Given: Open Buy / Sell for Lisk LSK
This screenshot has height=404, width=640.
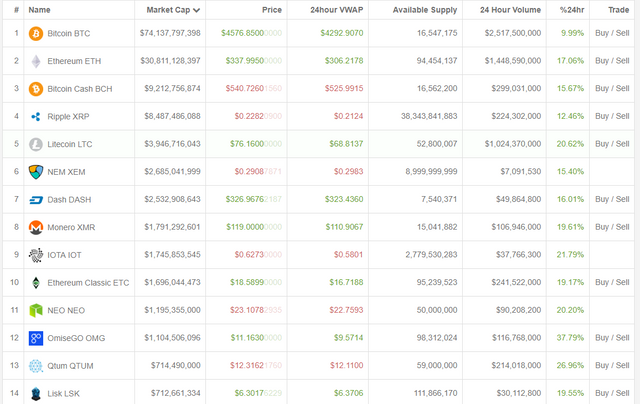Looking at the screenshot, I should [612, 393].
